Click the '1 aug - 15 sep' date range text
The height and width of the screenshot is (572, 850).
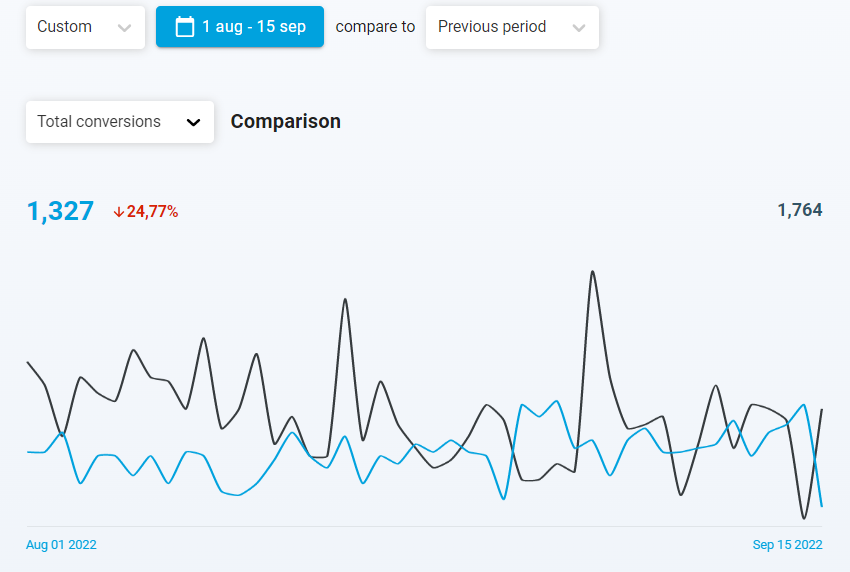pyautogui.click(x=254, y=27)
